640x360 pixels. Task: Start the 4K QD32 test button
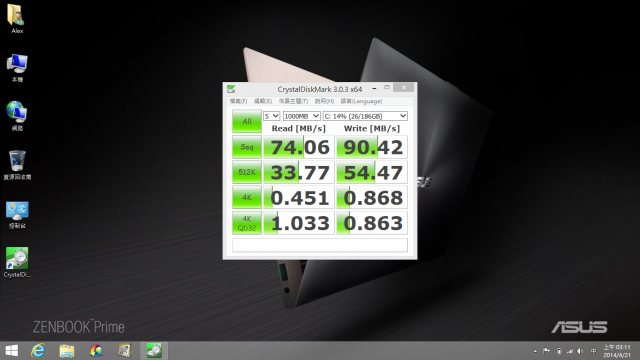pyautogui.click(x=247, y=223)
